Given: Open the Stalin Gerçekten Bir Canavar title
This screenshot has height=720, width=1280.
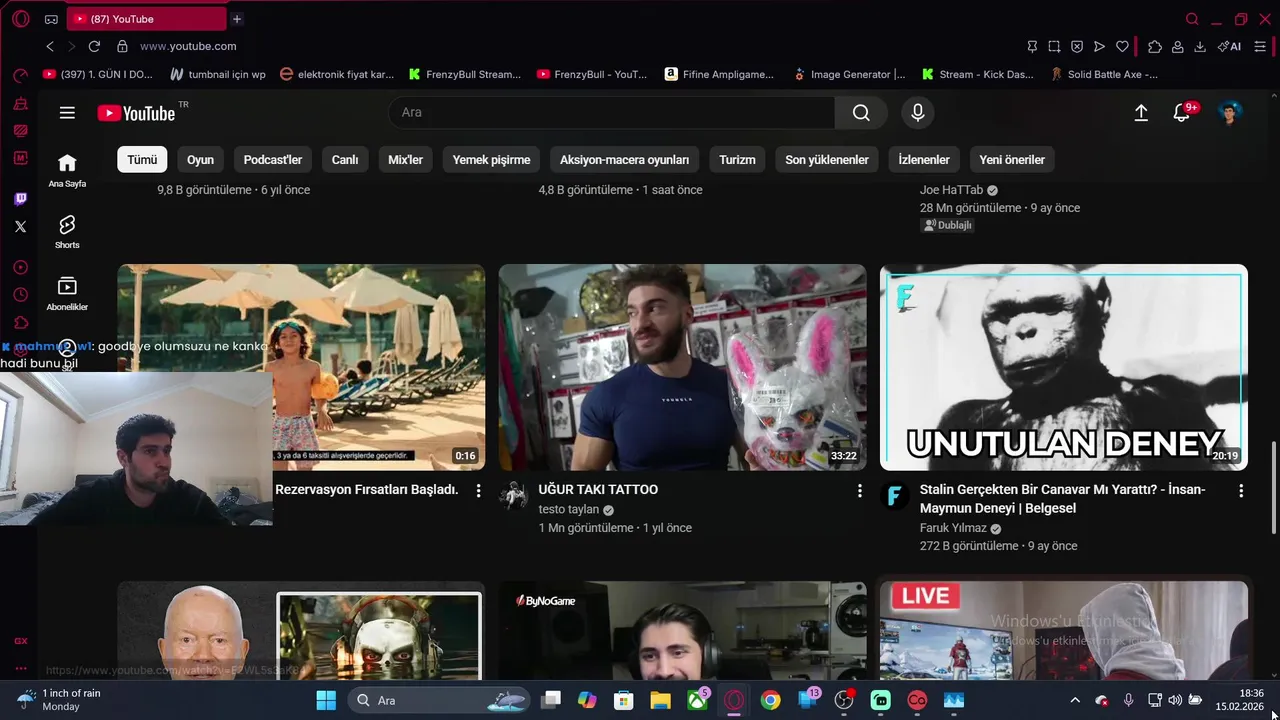Looking at the screenshot, I should point(1063,499).
